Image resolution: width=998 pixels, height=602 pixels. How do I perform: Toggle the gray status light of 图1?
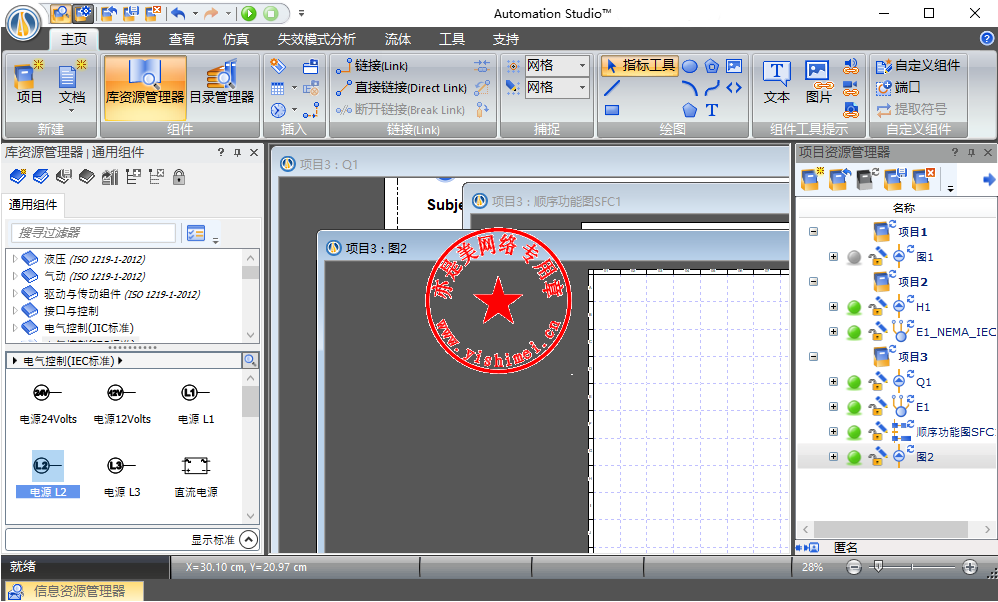[854, 257]
